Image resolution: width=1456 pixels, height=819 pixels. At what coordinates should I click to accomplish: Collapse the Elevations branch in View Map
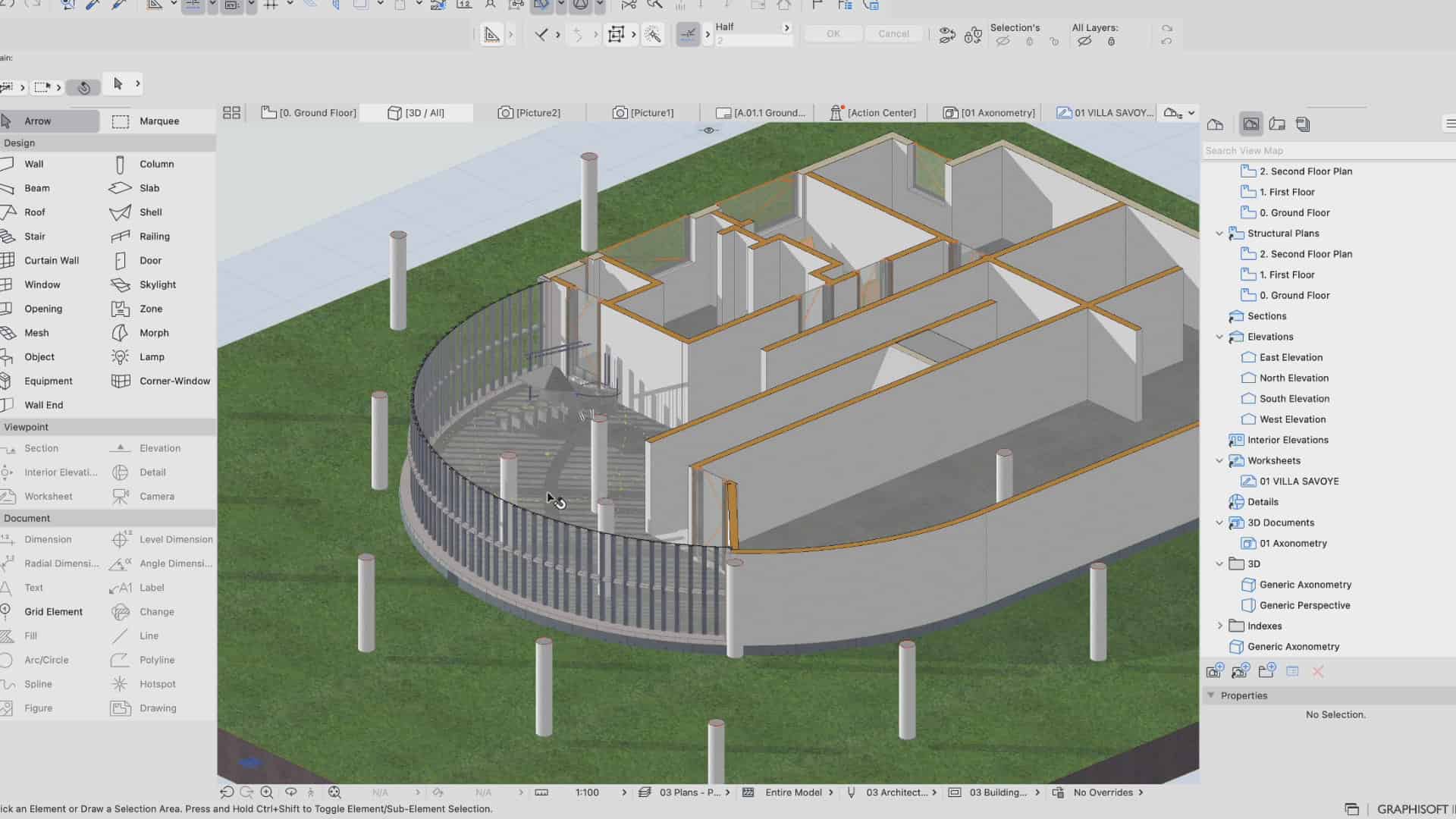click(x=1219, y=337)
